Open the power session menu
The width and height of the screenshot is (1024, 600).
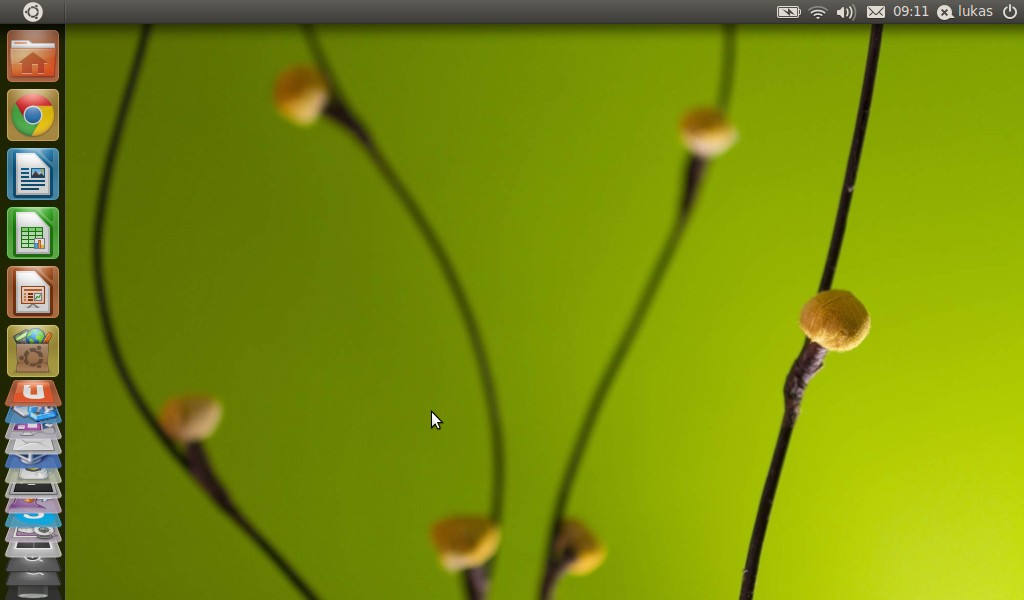tap(1010, 12)
